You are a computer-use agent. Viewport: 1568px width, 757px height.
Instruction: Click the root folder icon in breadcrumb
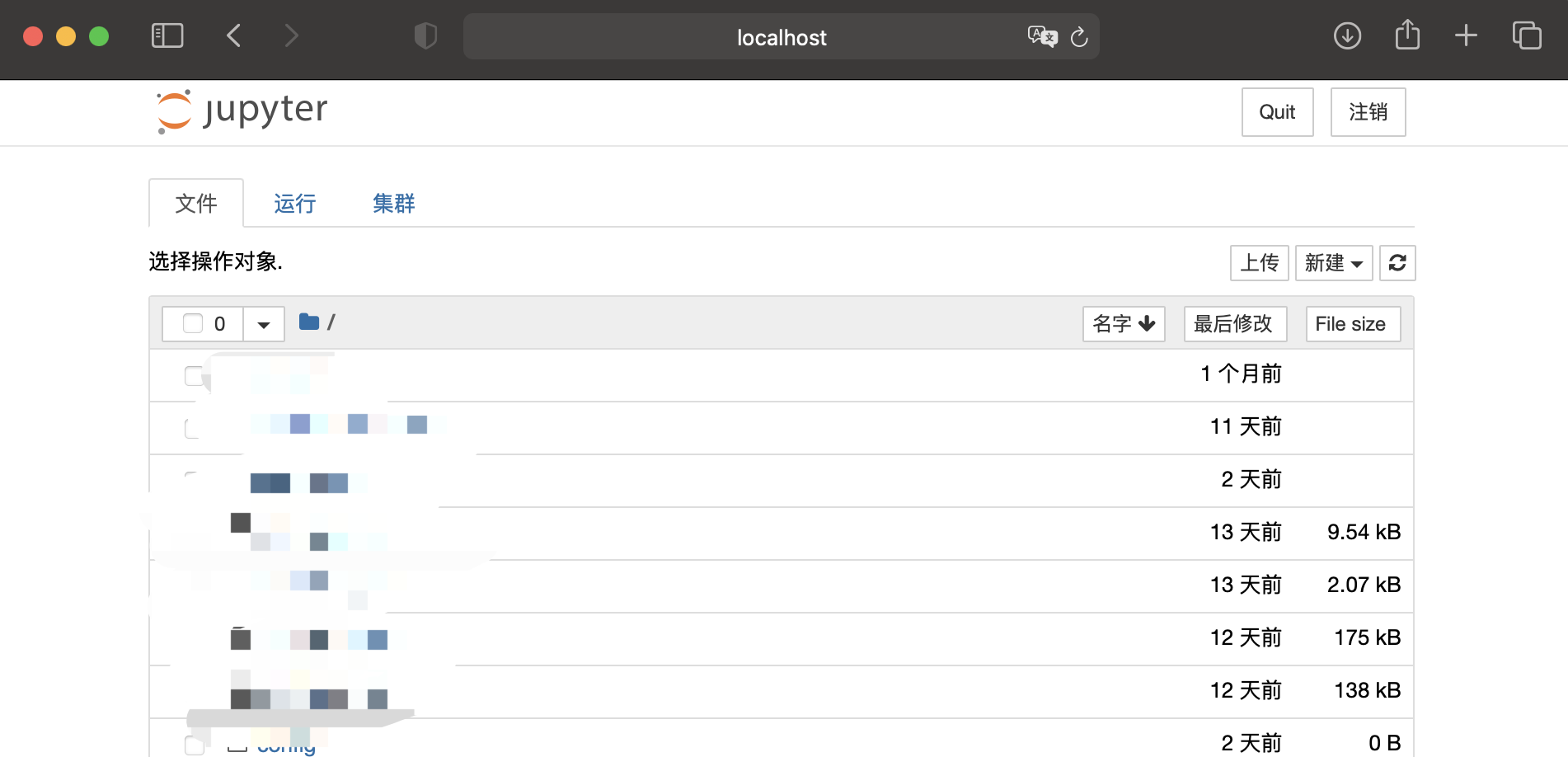click(x=309, y=322)
